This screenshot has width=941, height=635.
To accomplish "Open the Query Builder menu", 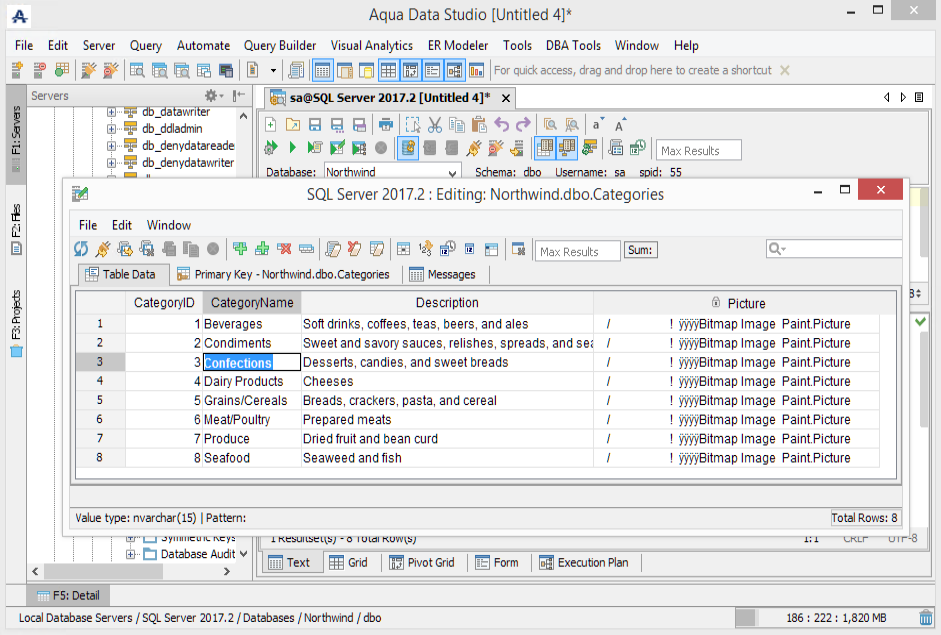I will [x=279, y=45].
